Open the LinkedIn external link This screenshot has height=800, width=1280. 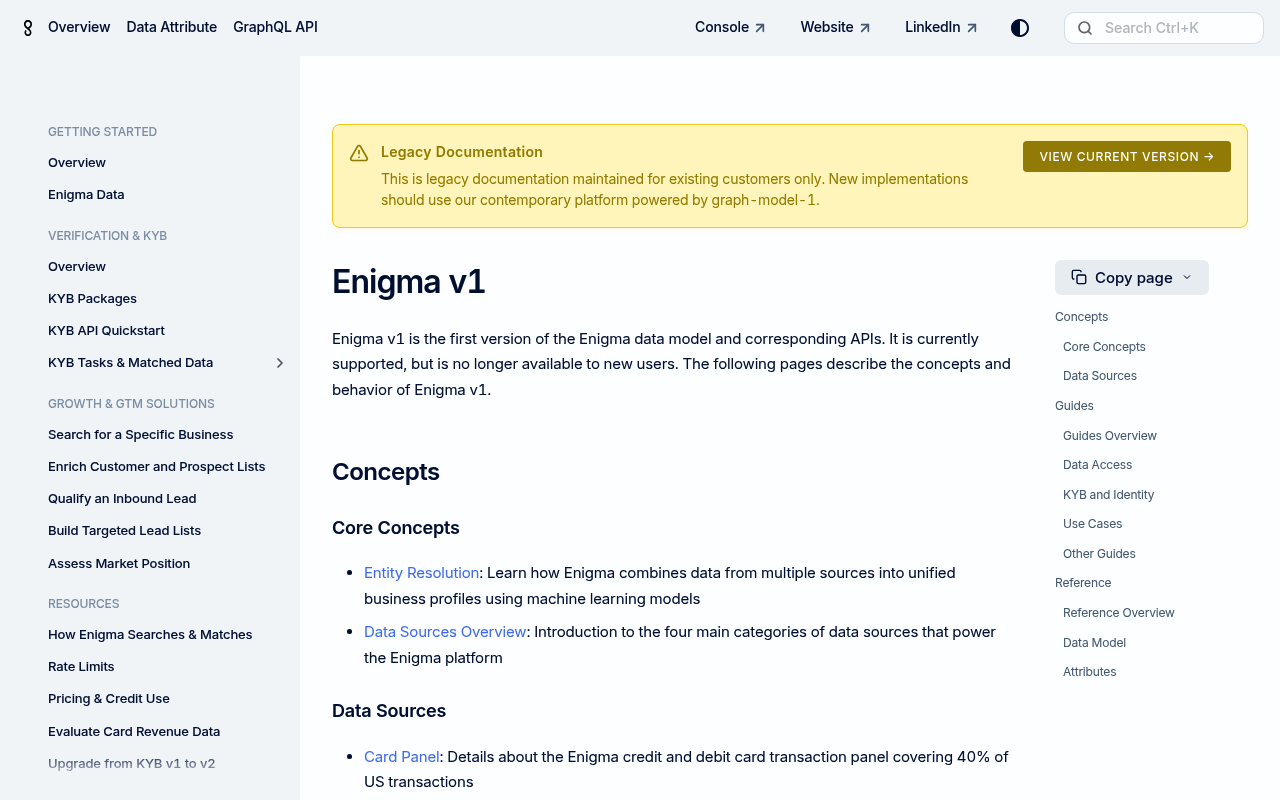click(x=941, y=27)
